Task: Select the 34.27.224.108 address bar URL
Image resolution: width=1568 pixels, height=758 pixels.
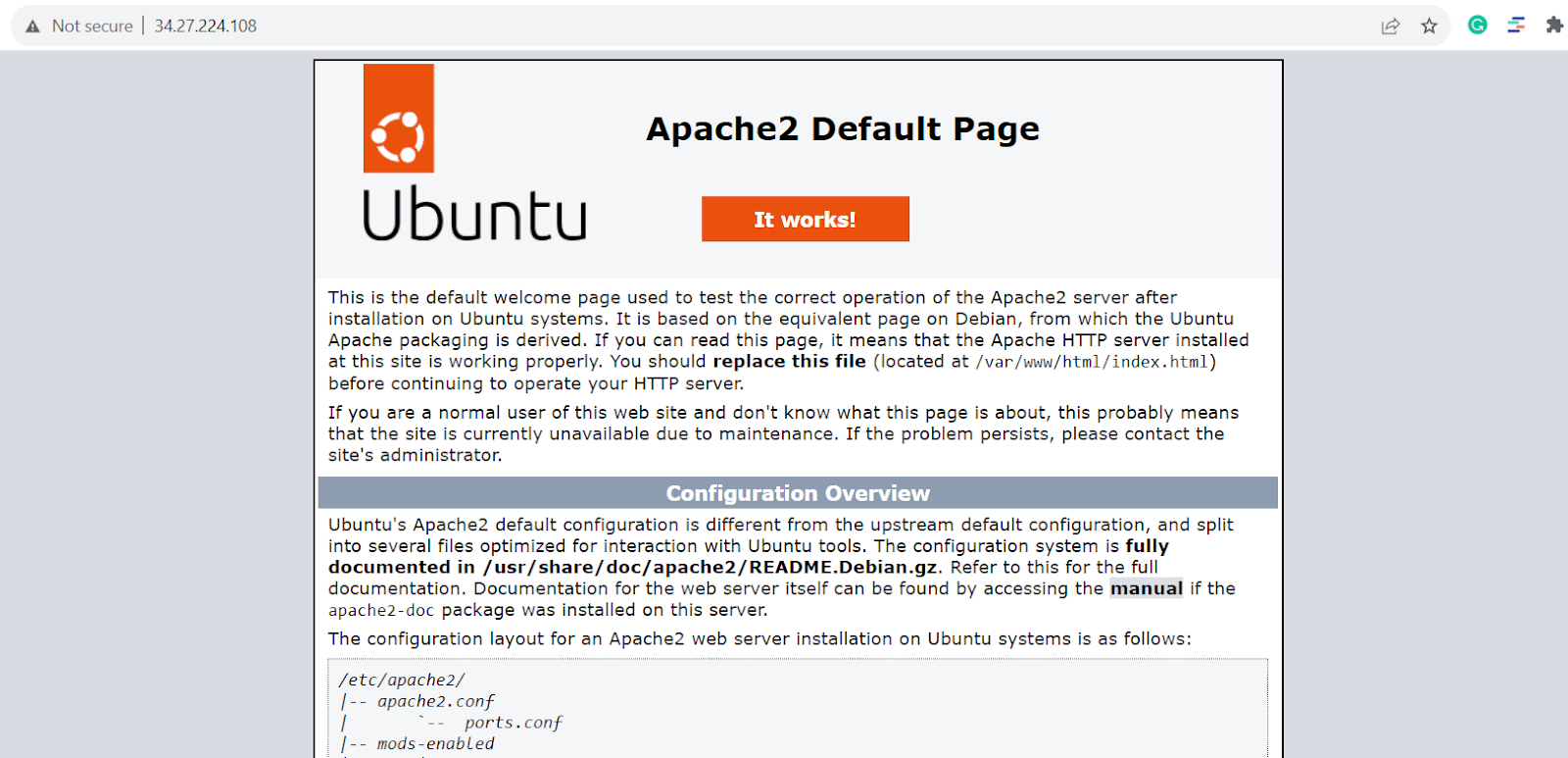Action: pos(205,26)
